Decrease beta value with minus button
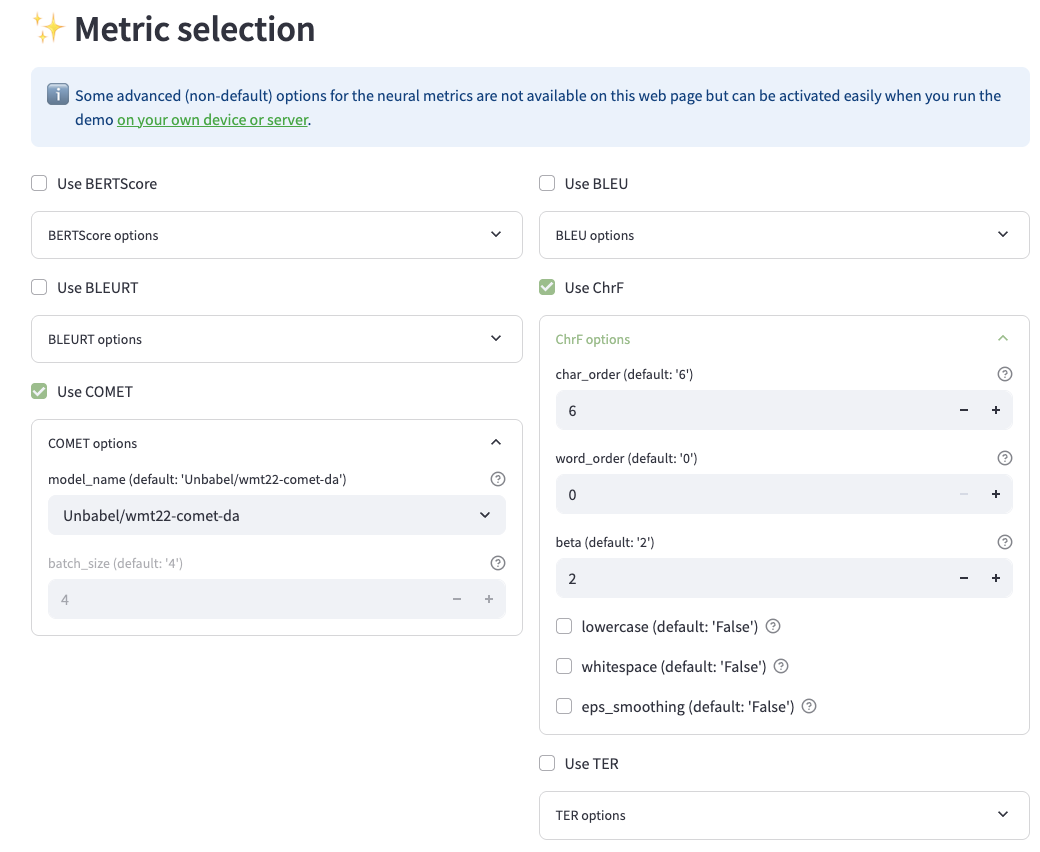 coord(964,579)
